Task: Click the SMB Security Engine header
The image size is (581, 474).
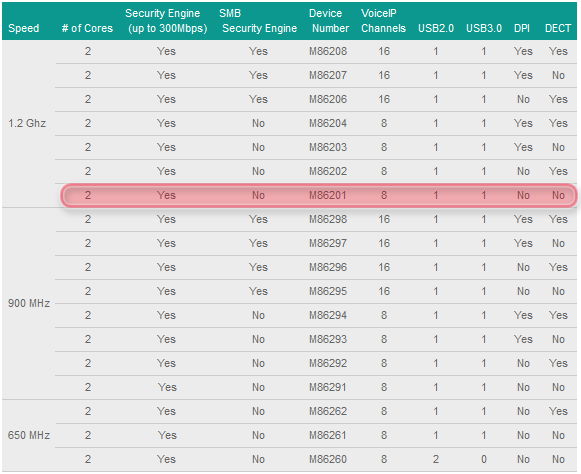Action: (258, 21)
